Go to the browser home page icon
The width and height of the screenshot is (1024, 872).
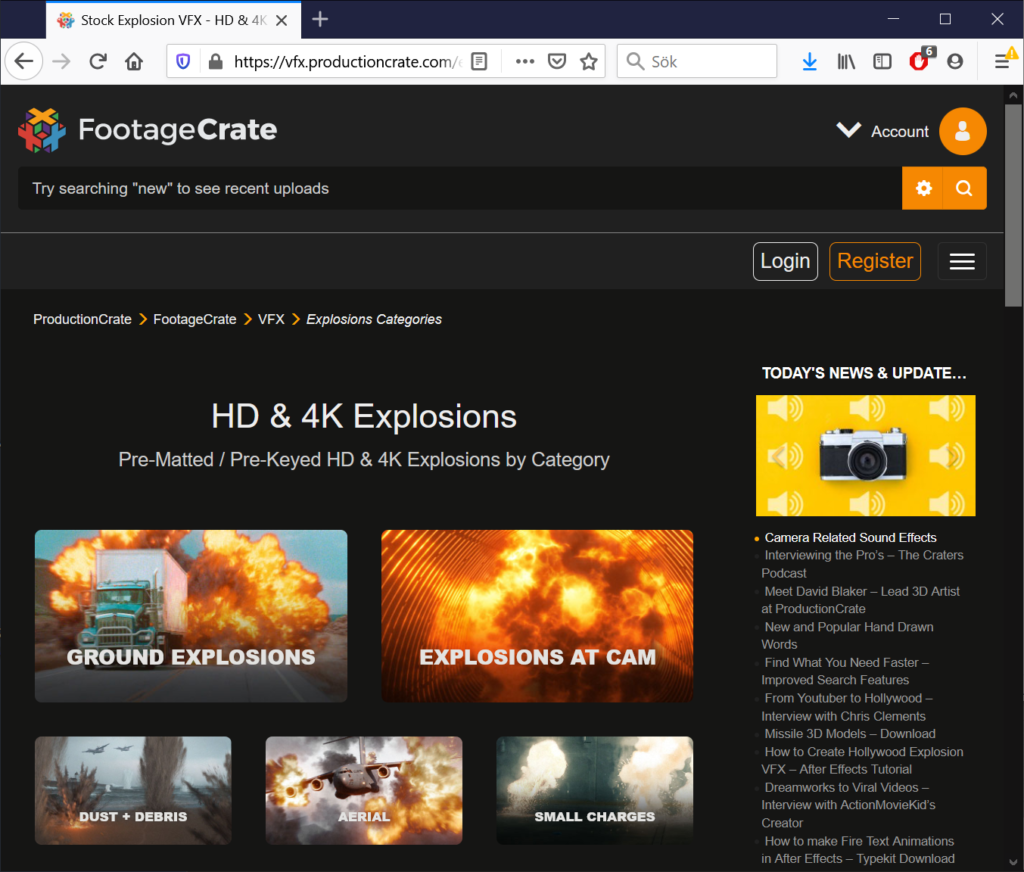coord(134,62)
